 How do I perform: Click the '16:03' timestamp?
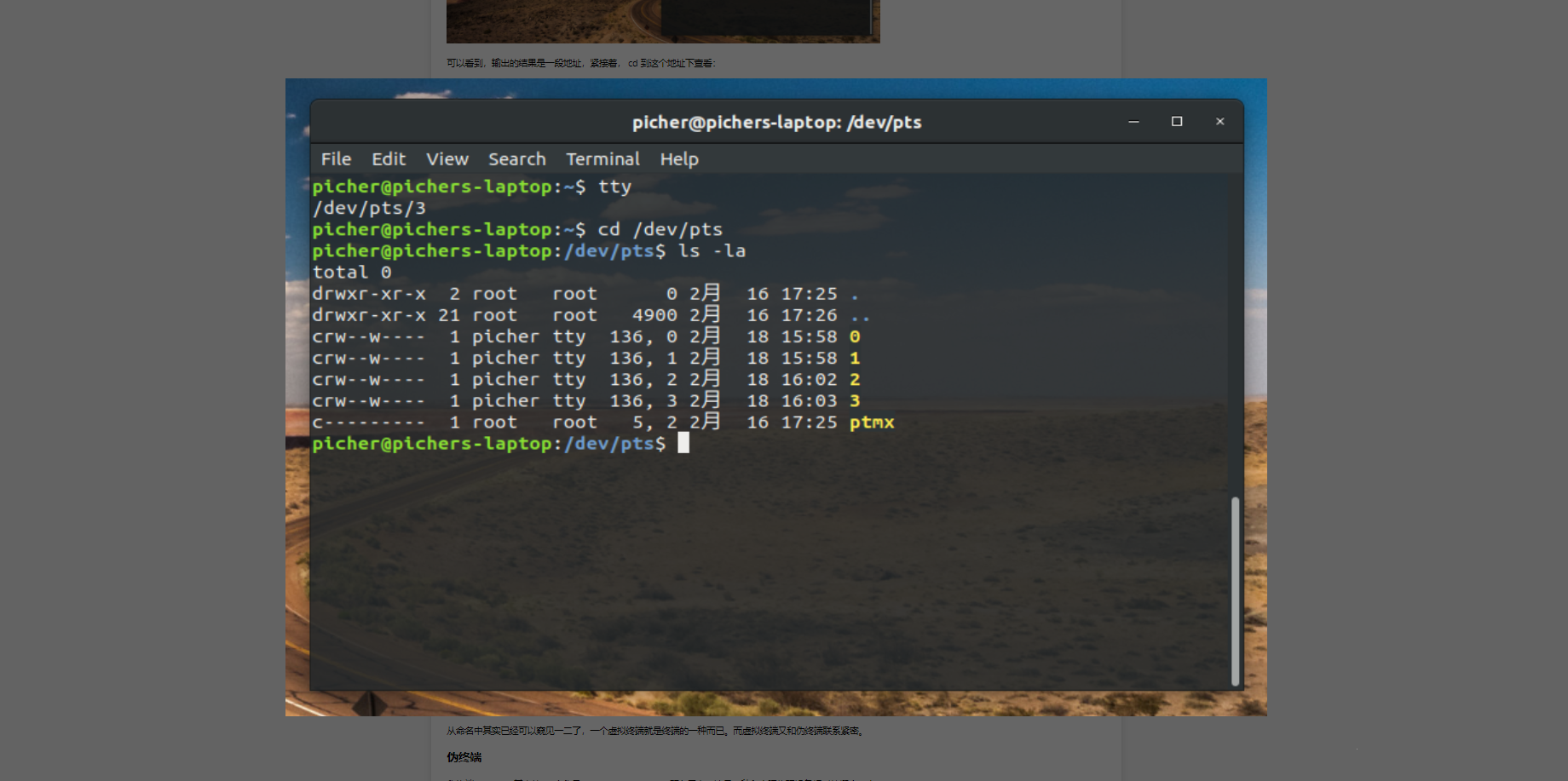[810, 400]
